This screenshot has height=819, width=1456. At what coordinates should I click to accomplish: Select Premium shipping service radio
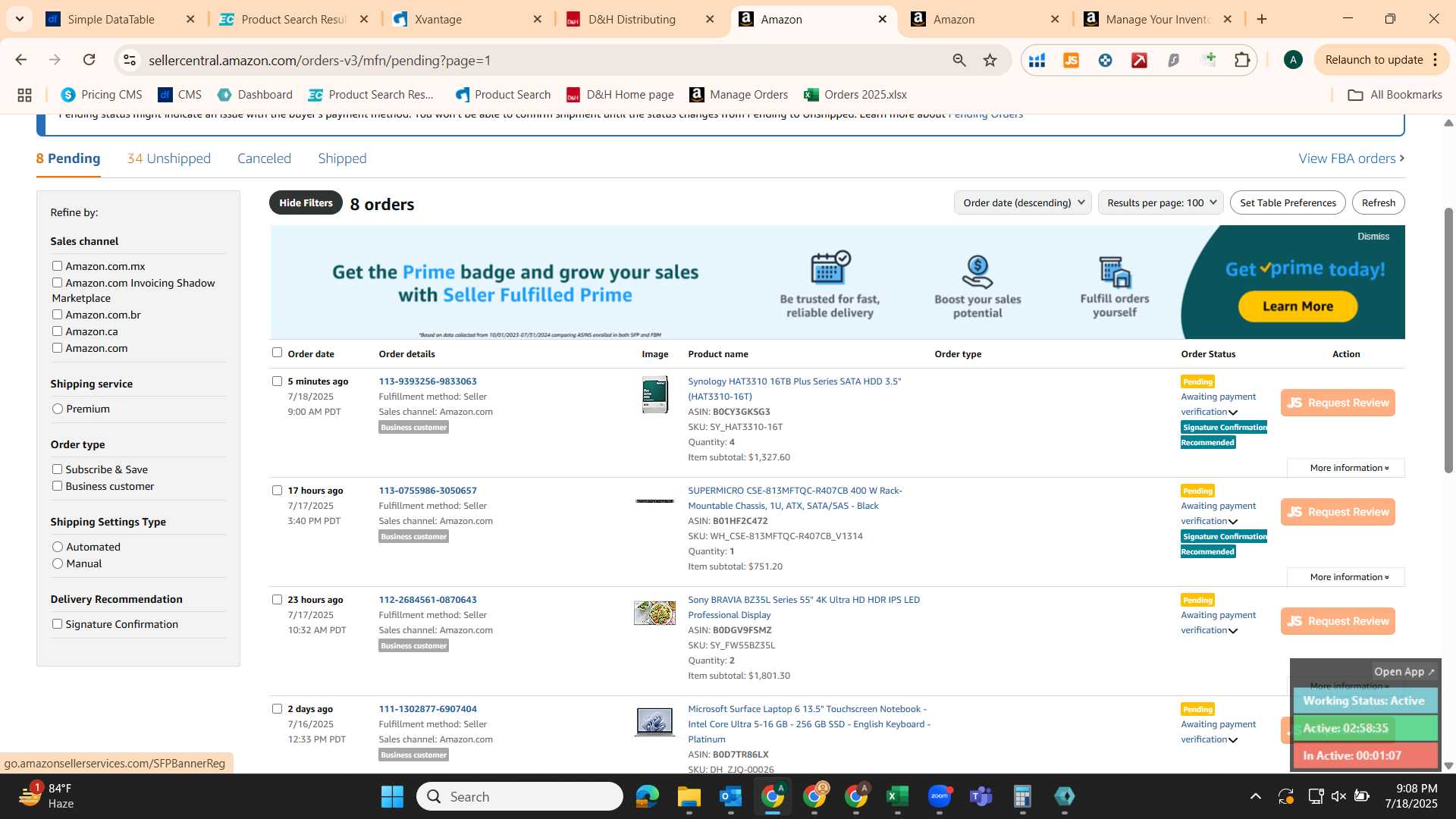coord(58,409)
